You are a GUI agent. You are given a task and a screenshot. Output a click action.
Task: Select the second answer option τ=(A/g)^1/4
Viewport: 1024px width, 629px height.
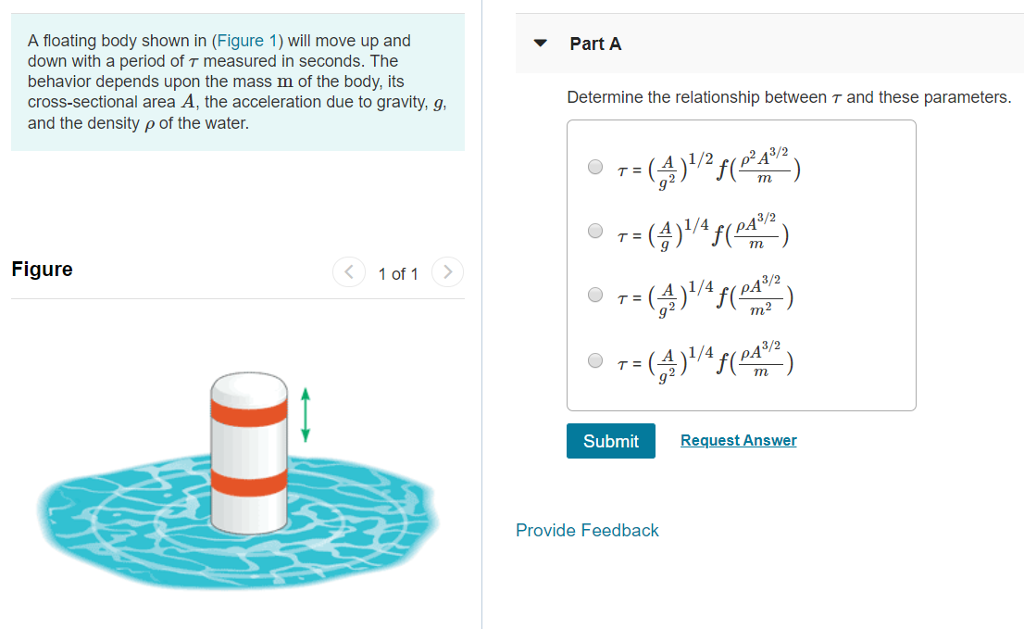[594, 230]
